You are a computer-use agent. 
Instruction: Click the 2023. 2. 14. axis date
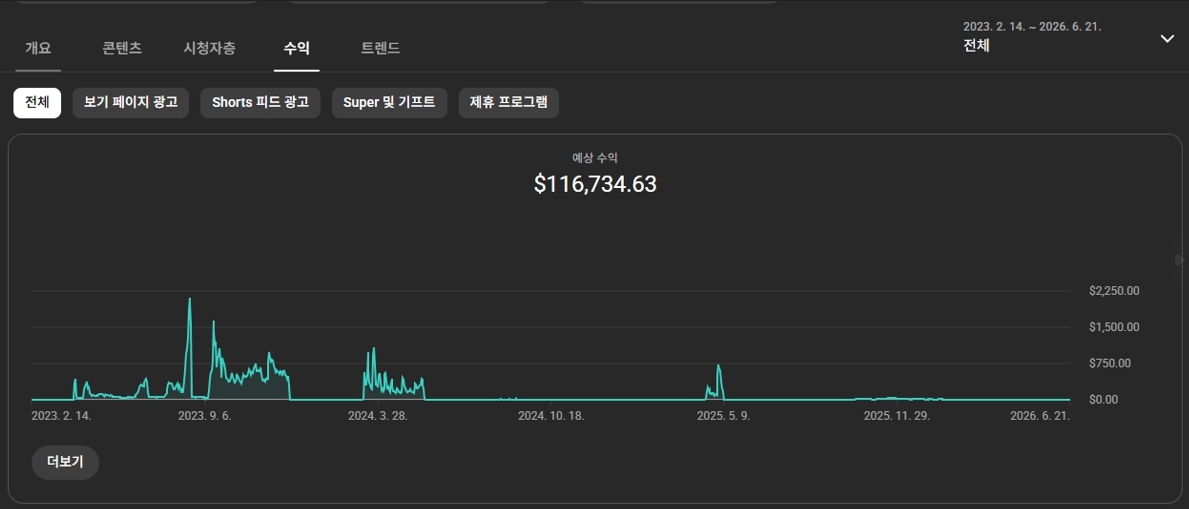tap(61, 416)
